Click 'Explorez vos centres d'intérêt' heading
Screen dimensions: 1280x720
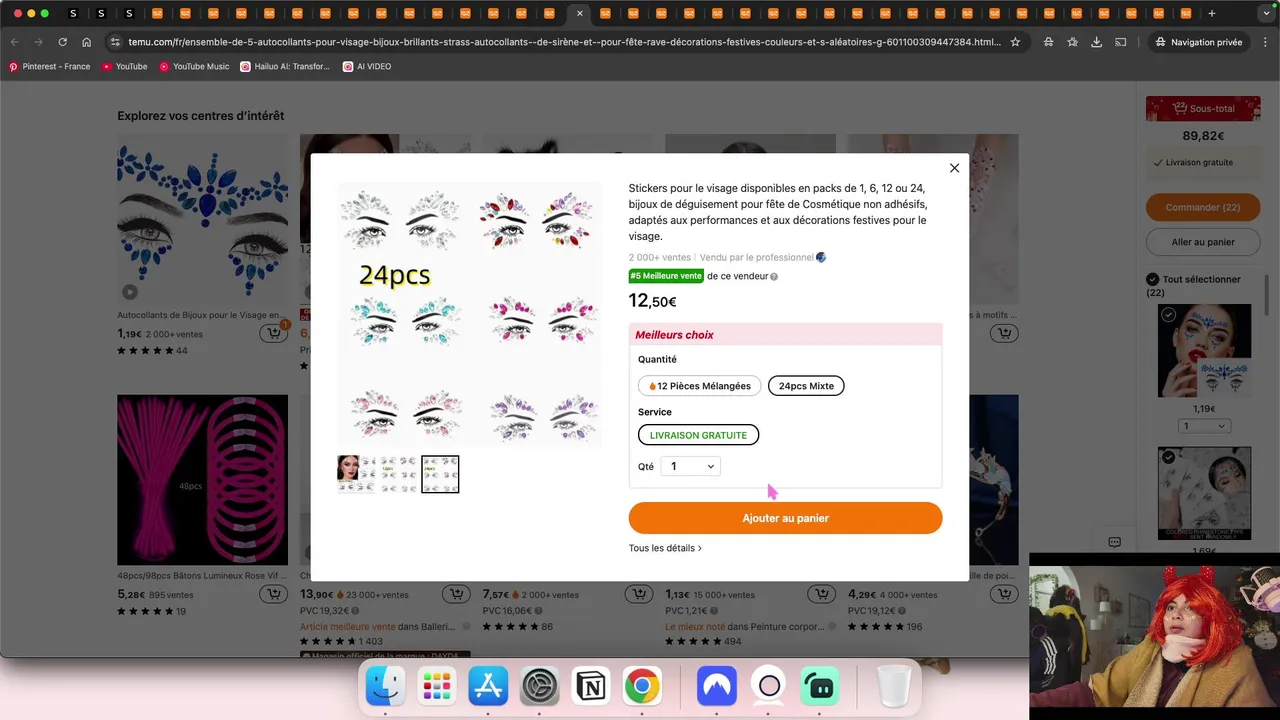(201, 116)
